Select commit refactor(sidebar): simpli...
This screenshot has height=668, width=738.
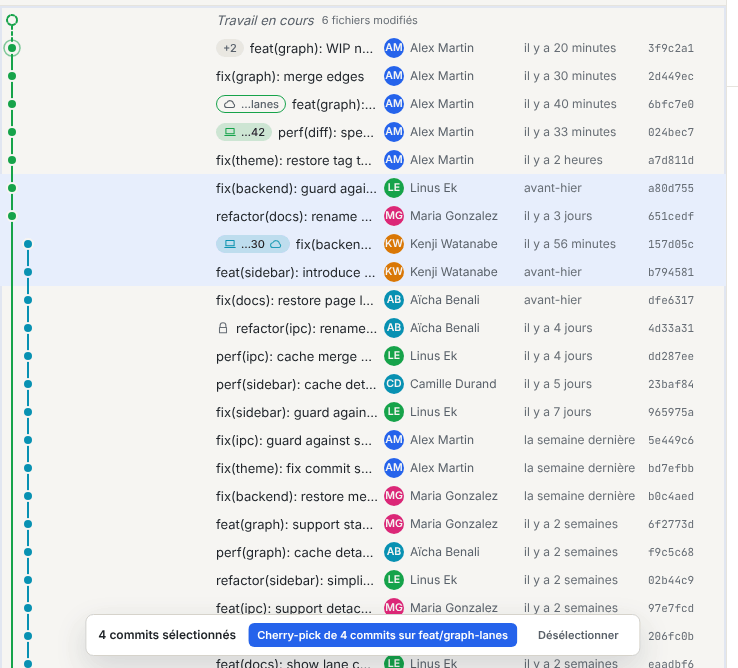tap(295, 580)
